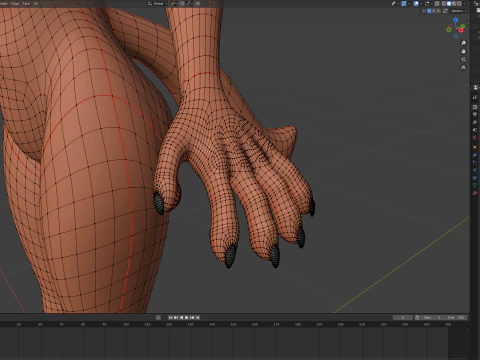
Task: Switch to rendered viewport shading
Action: coord(459,4)
